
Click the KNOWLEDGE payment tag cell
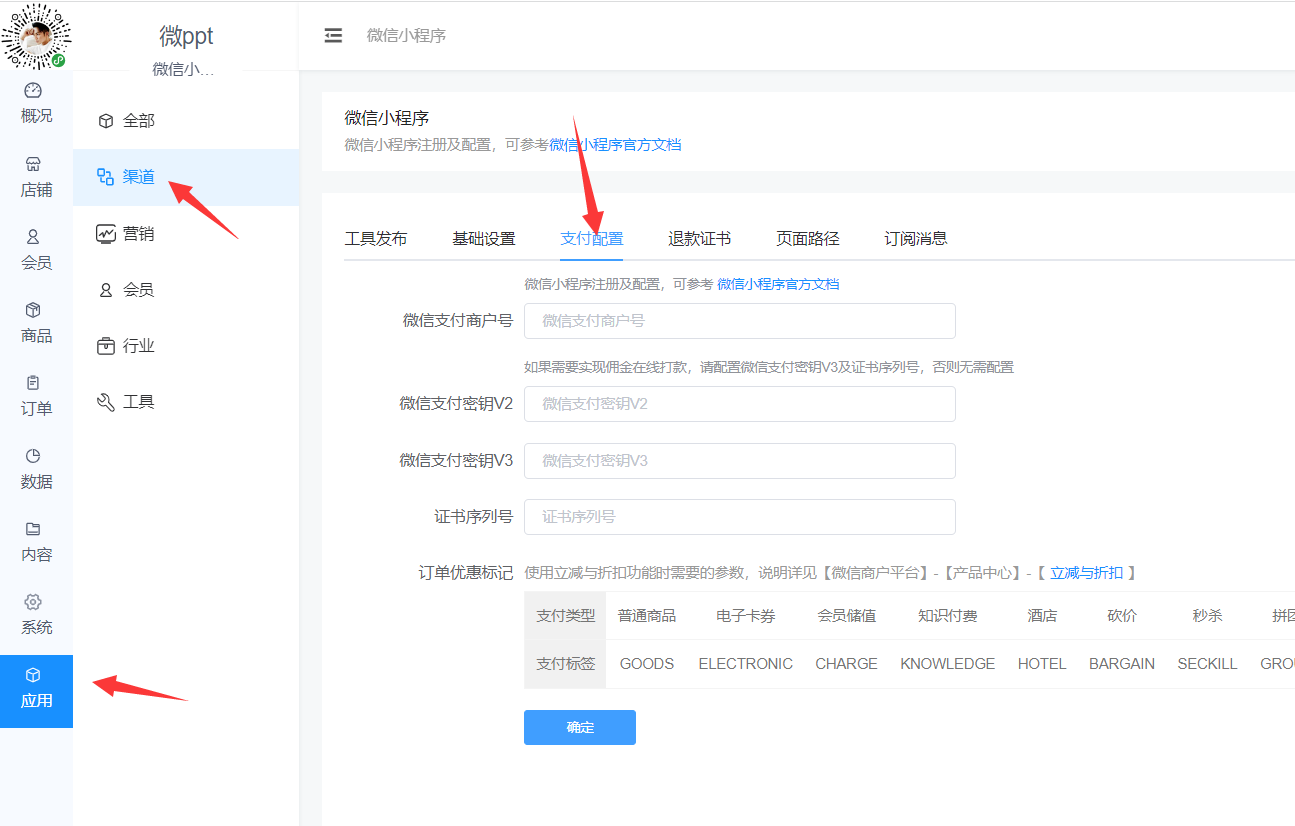point(948,664)
